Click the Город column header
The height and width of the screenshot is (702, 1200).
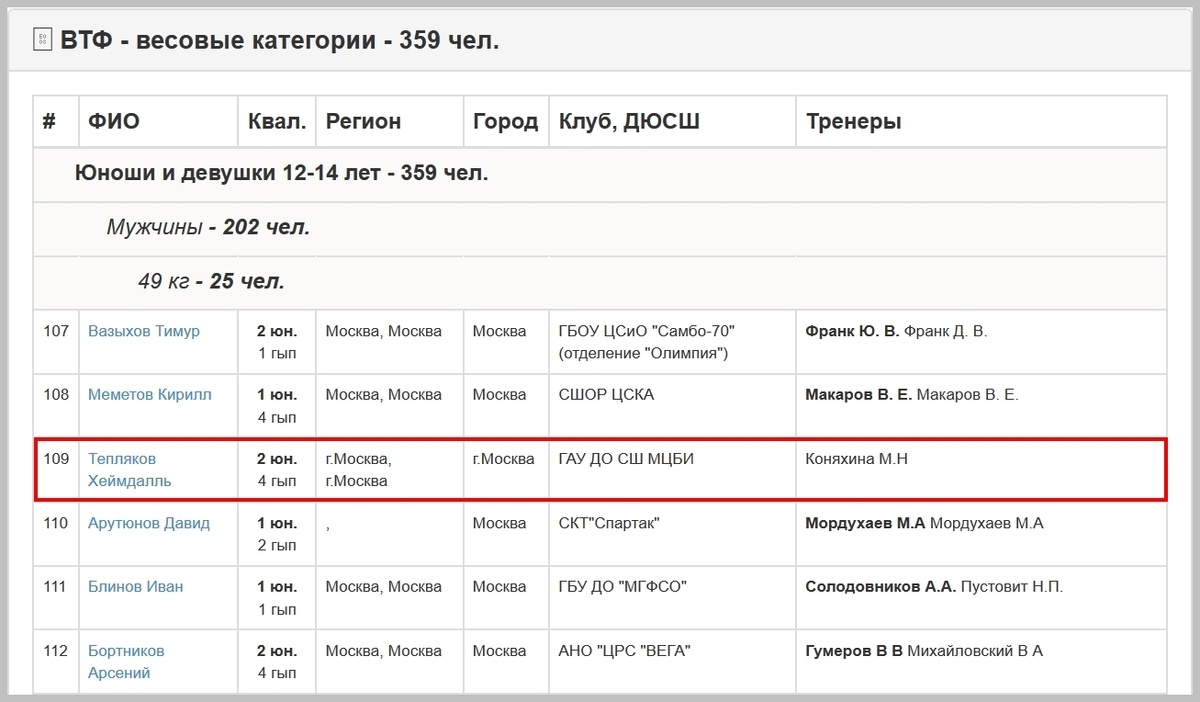[506, 121]
